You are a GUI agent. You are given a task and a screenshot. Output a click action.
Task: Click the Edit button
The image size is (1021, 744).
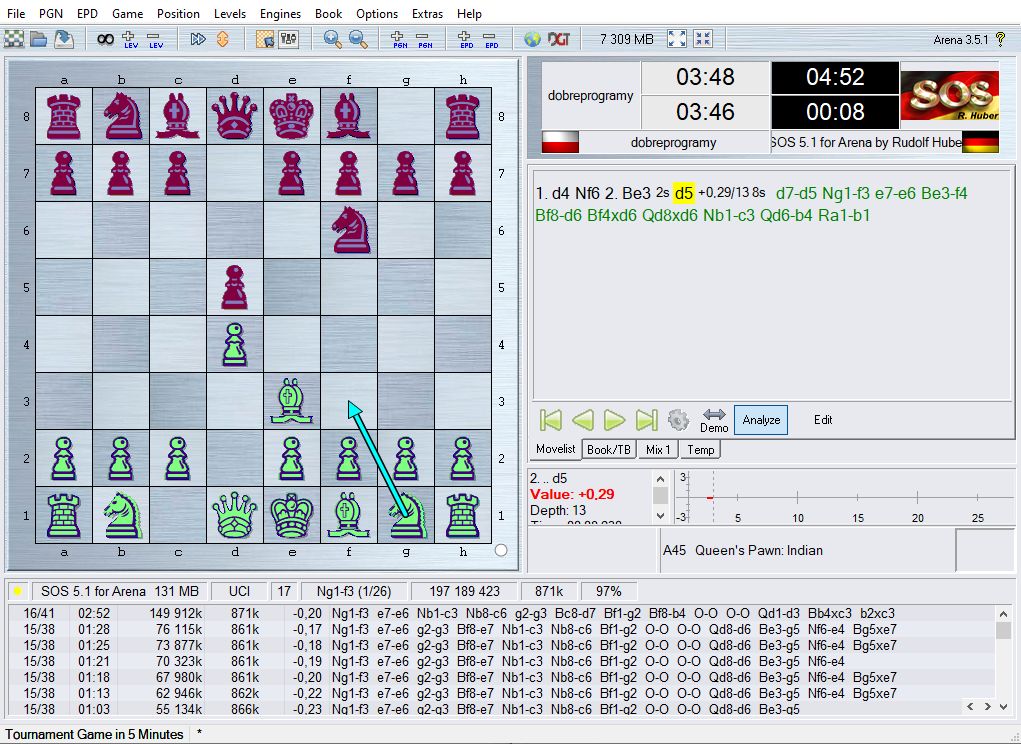click(823, 420)
